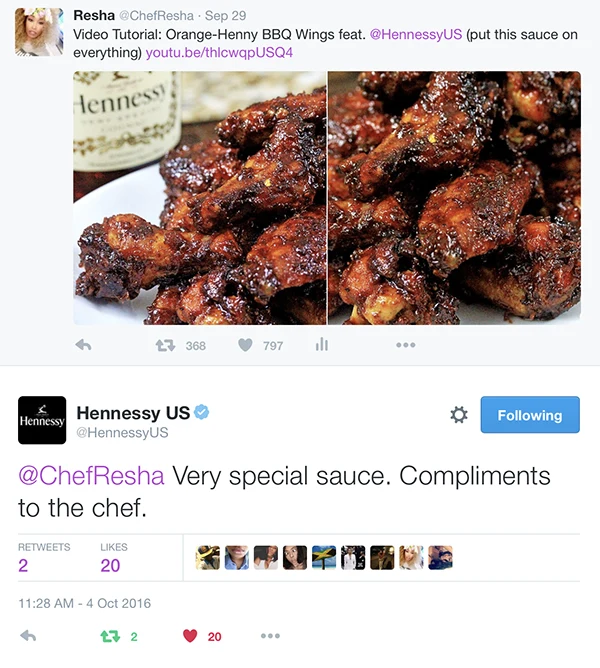Unlike the Hennessy tweet via red heart
This screenshot has height=668, width=600.
coord(190,636)
